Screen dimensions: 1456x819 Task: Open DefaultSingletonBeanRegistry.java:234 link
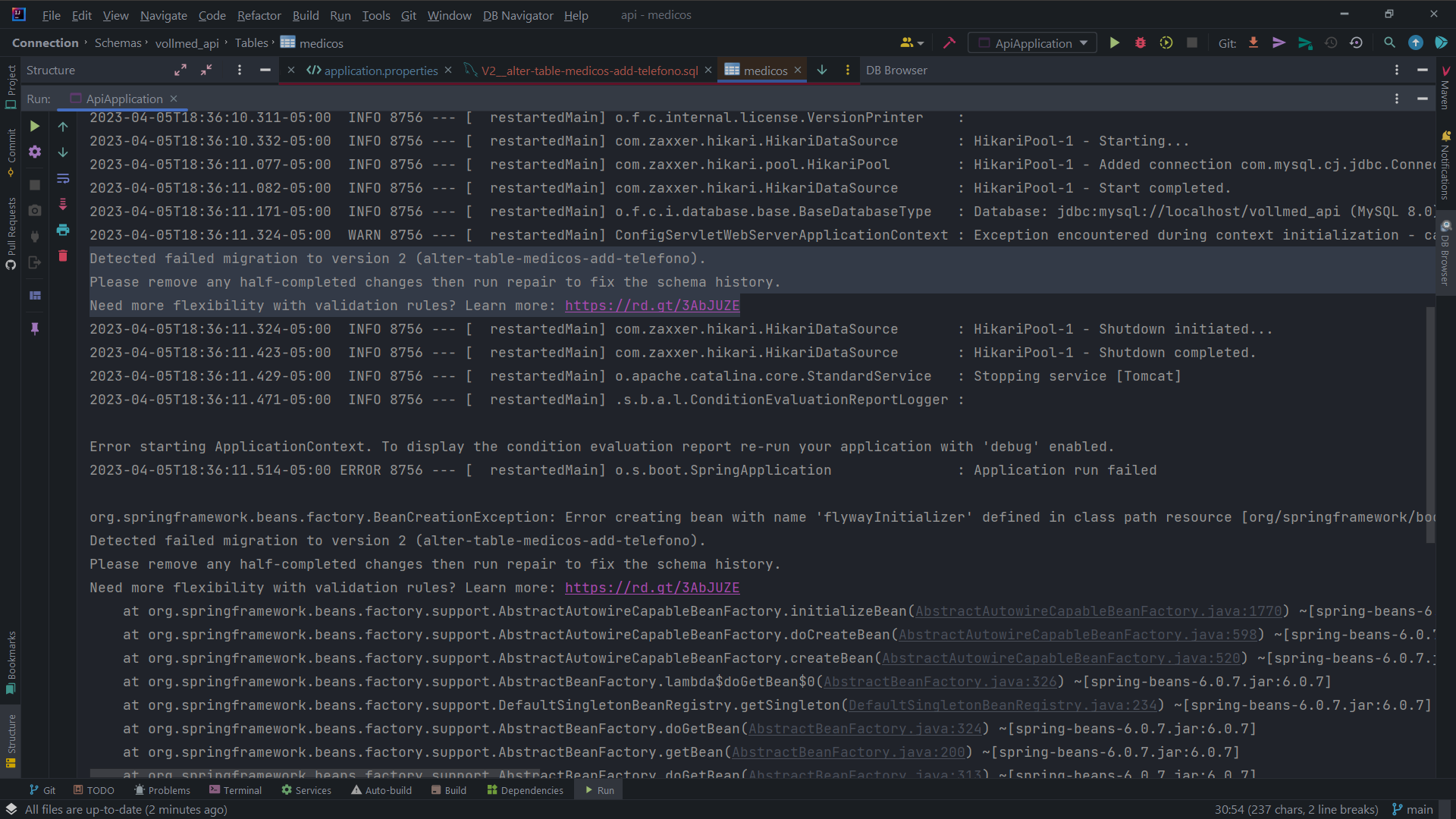coord(1003,704)
